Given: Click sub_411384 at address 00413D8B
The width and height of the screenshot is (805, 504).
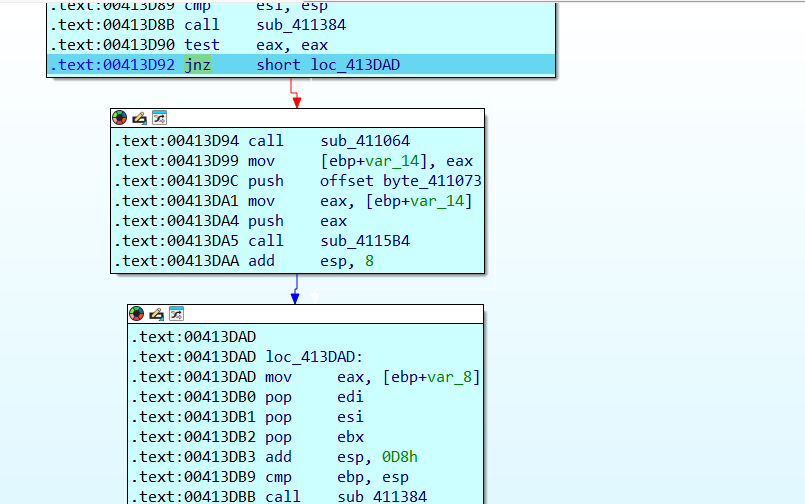Looking at the screenshot, I should 301,25.
